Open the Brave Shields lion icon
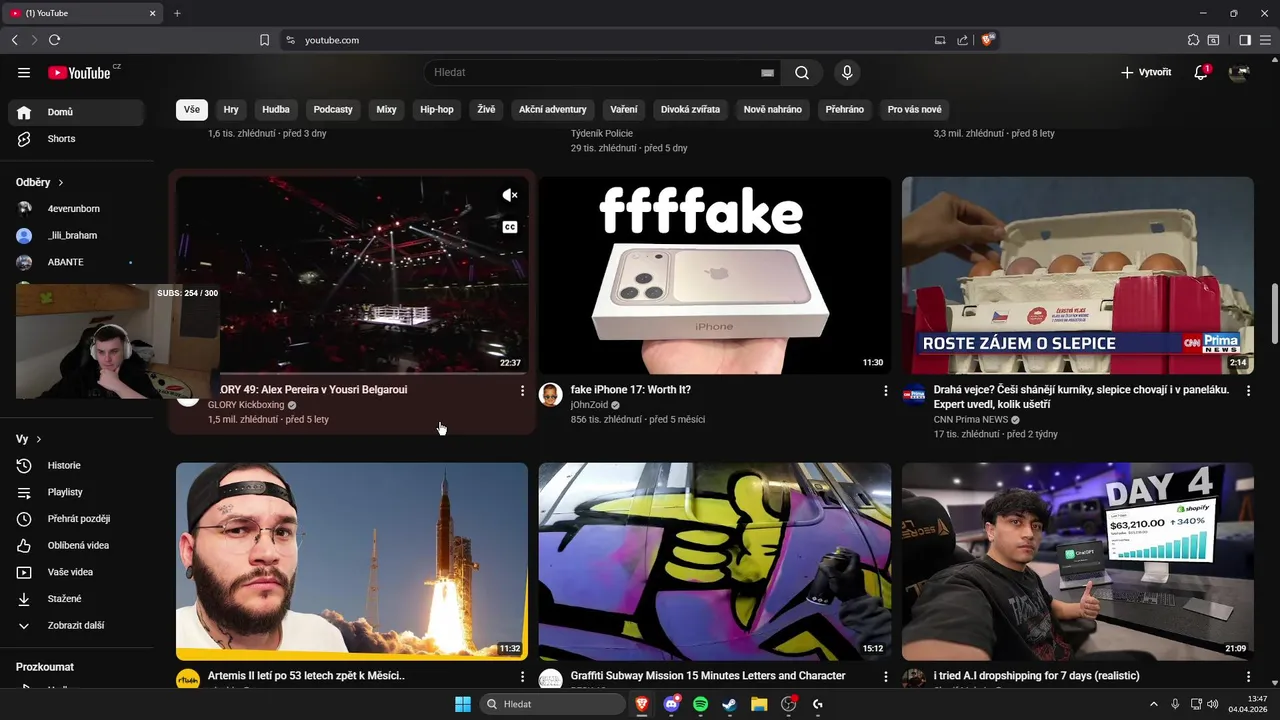 click(x=988, y=40)
